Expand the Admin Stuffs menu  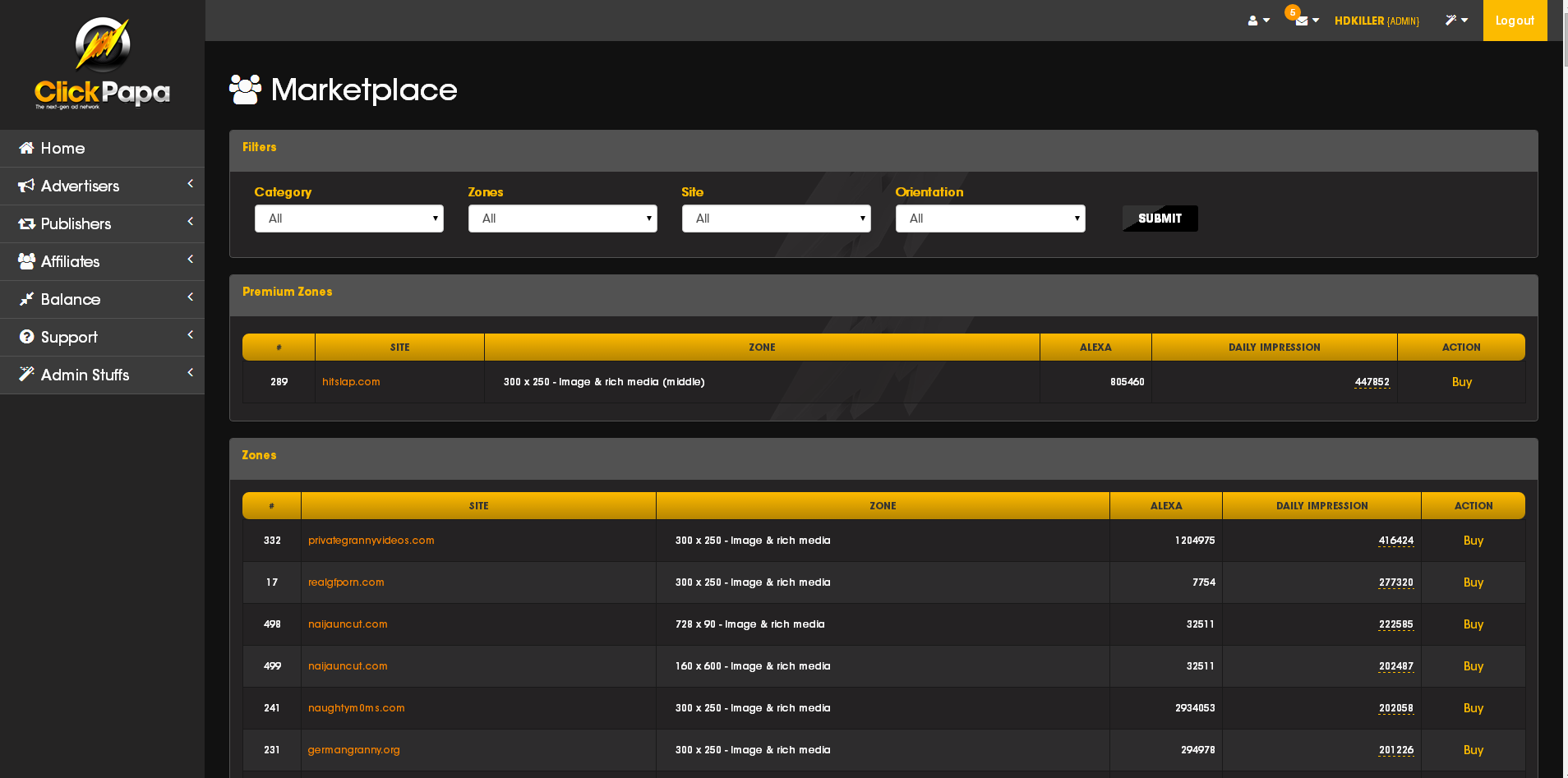click(102, 375)
